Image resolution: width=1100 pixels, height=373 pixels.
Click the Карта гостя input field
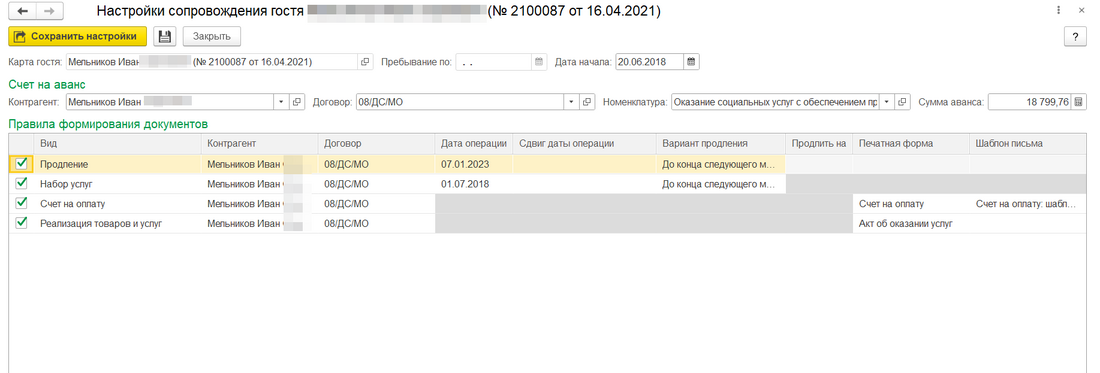tap(212, 62)
